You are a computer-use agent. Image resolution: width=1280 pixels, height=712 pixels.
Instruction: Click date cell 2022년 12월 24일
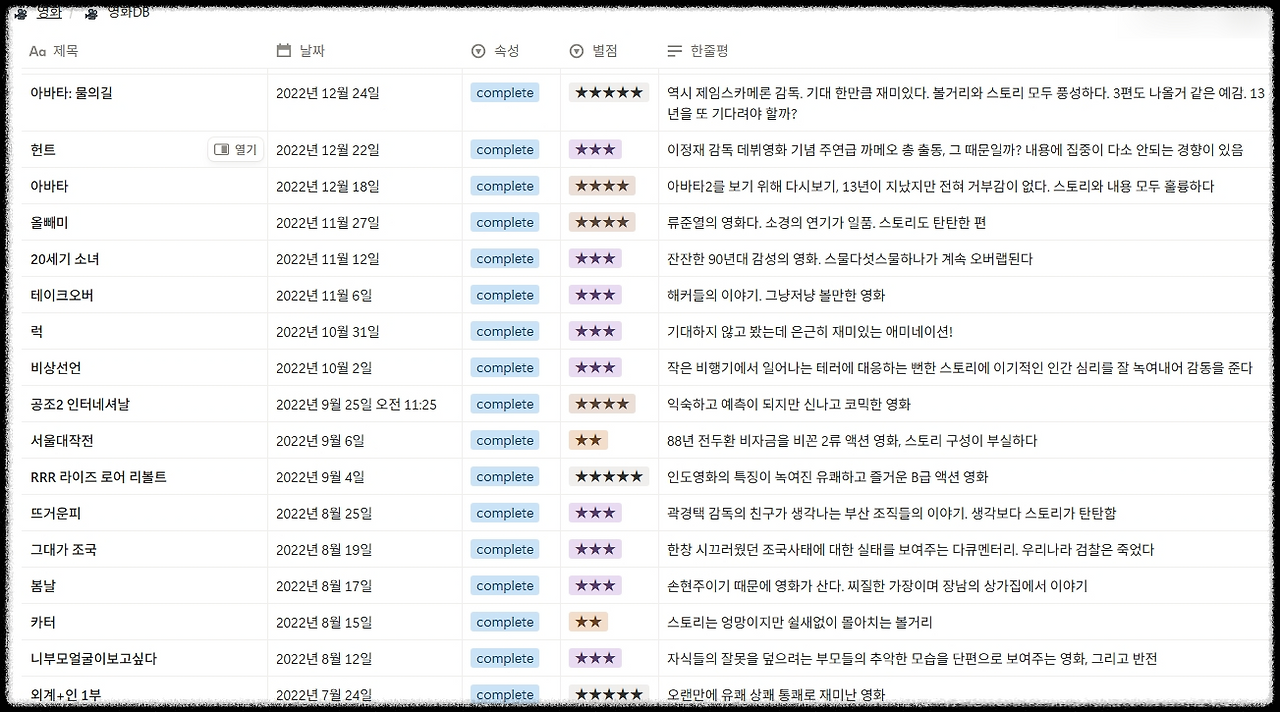pyautogui.click(x=328, y=93)
